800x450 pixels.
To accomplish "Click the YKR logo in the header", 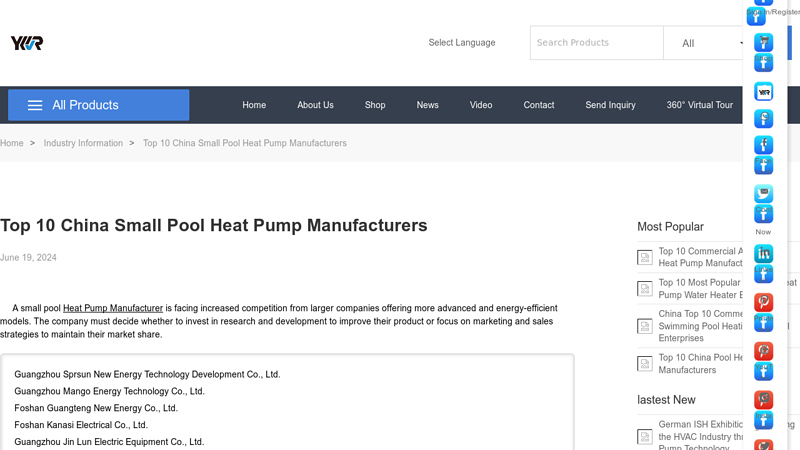I will point(27,43).
